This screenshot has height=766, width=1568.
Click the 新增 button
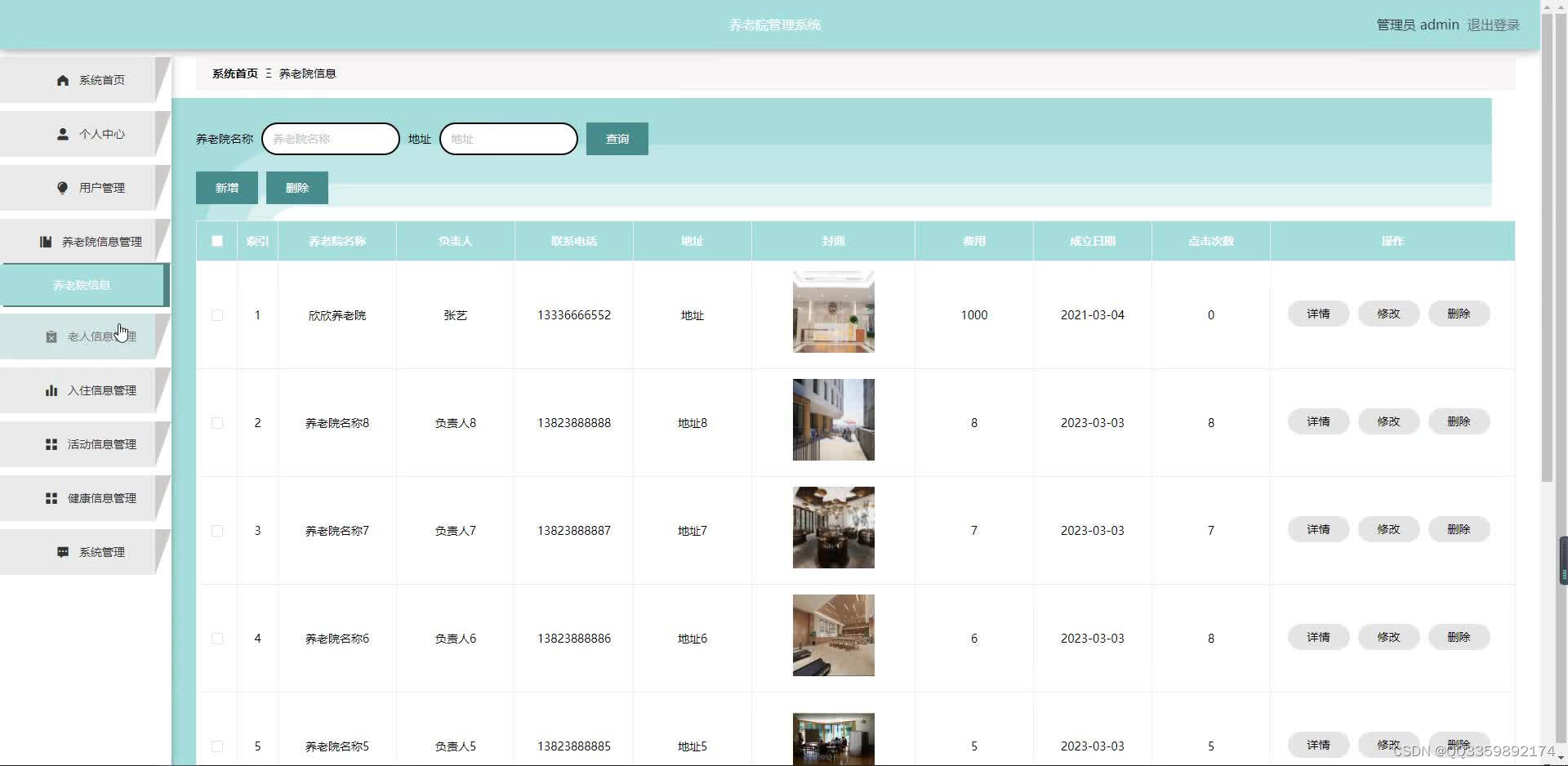point(227,188)
